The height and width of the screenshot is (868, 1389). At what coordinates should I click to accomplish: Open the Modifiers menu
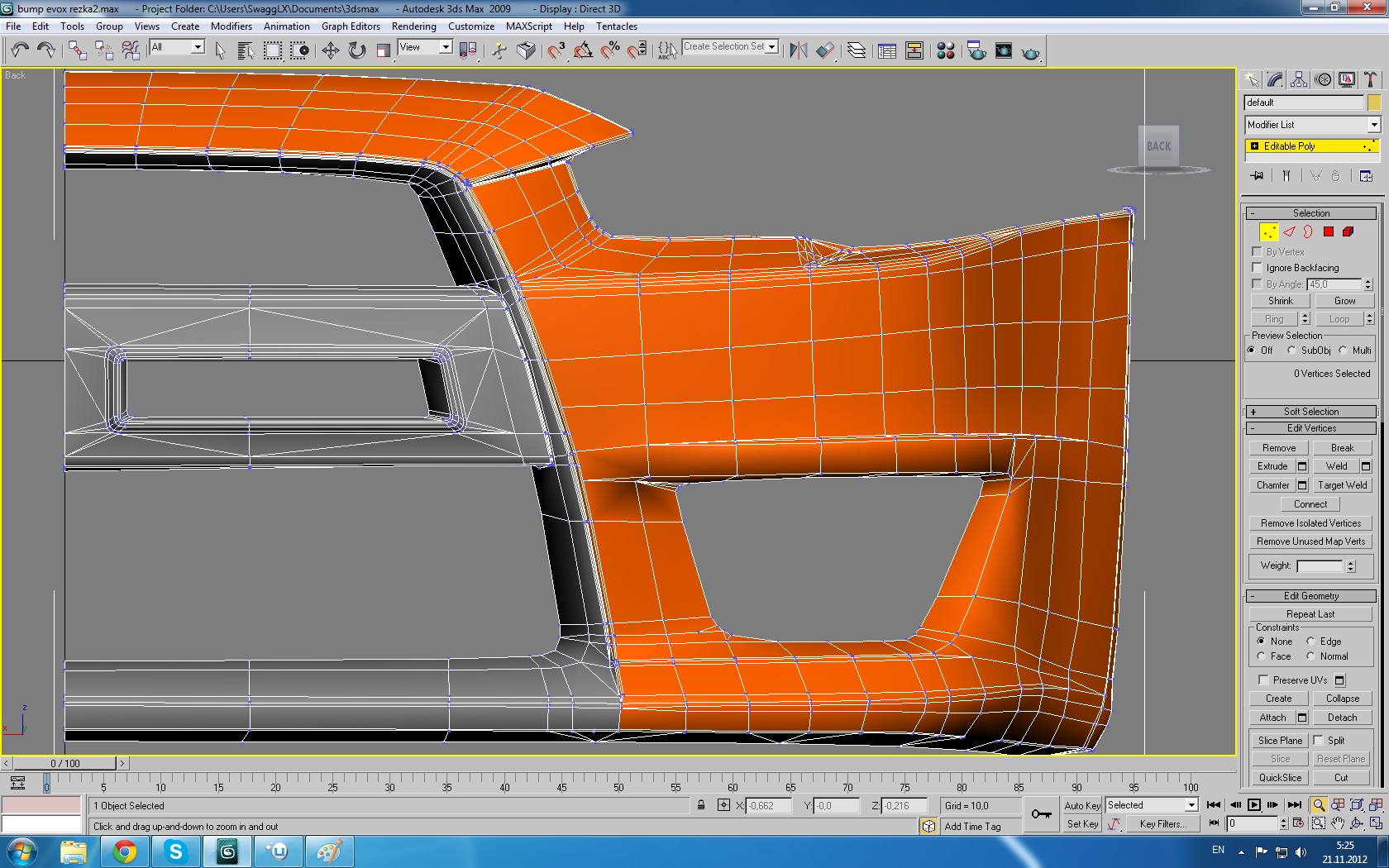231,26
